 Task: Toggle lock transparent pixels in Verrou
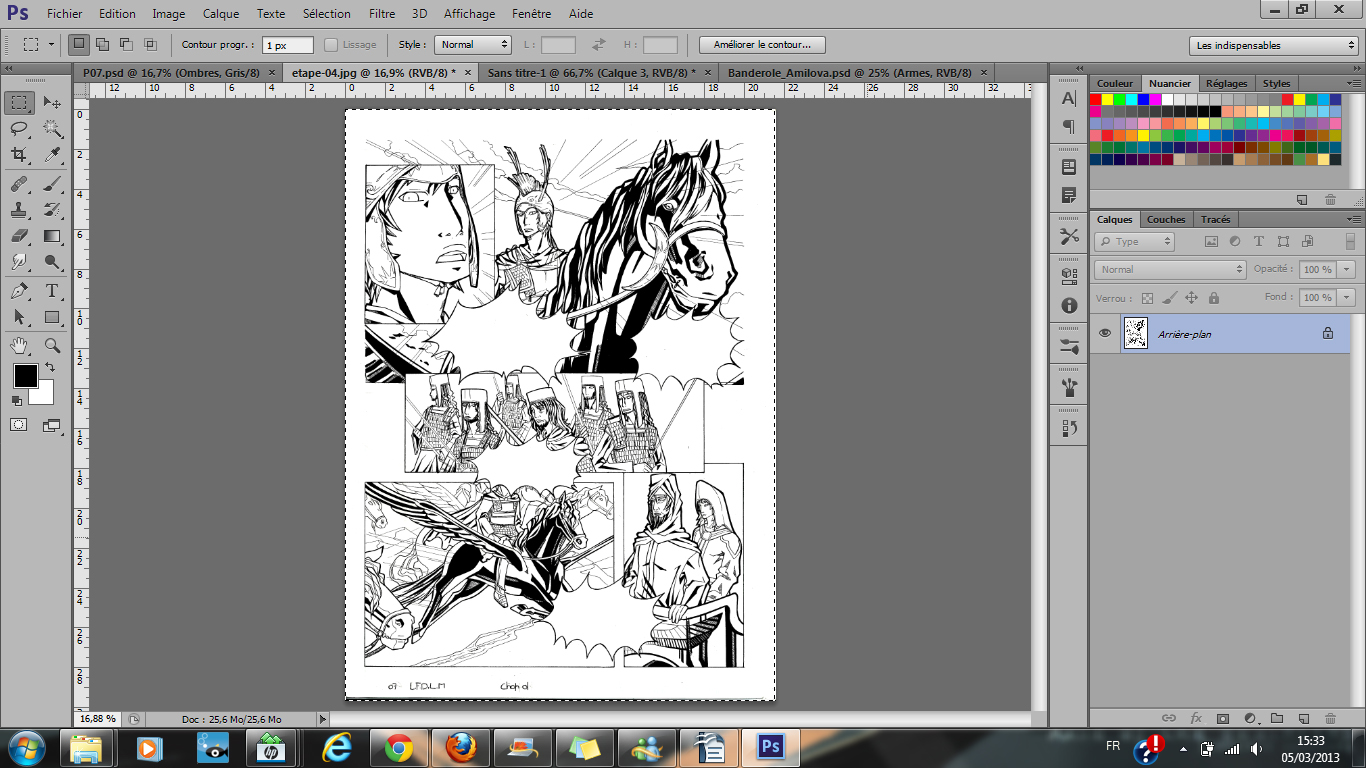click(1147, 298)
